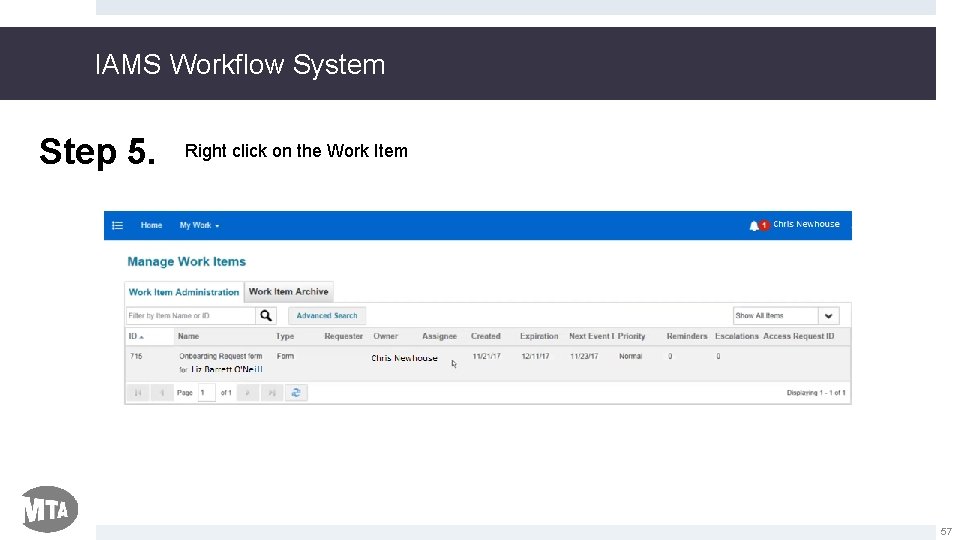
Task: Click the Manage Work Items heading
Action: tap(187, 262)
